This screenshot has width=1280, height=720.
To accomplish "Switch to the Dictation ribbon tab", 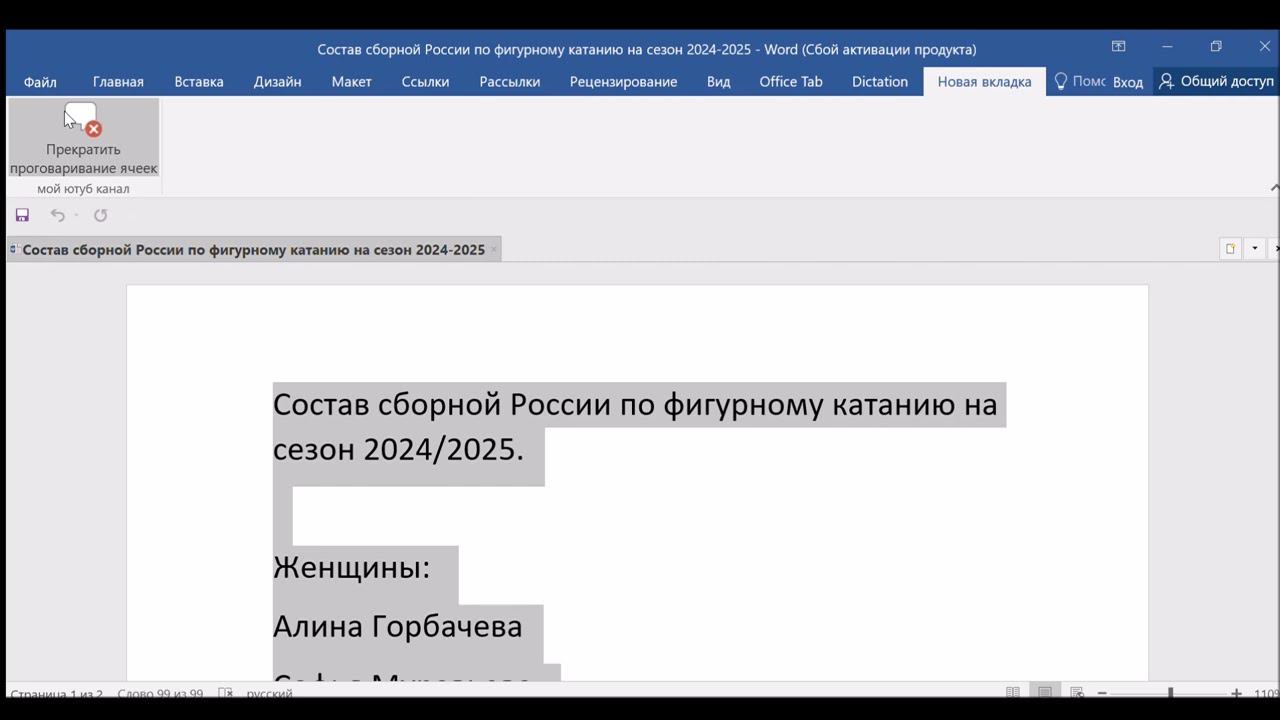I will pyautogui.click(x=880, y=82).
